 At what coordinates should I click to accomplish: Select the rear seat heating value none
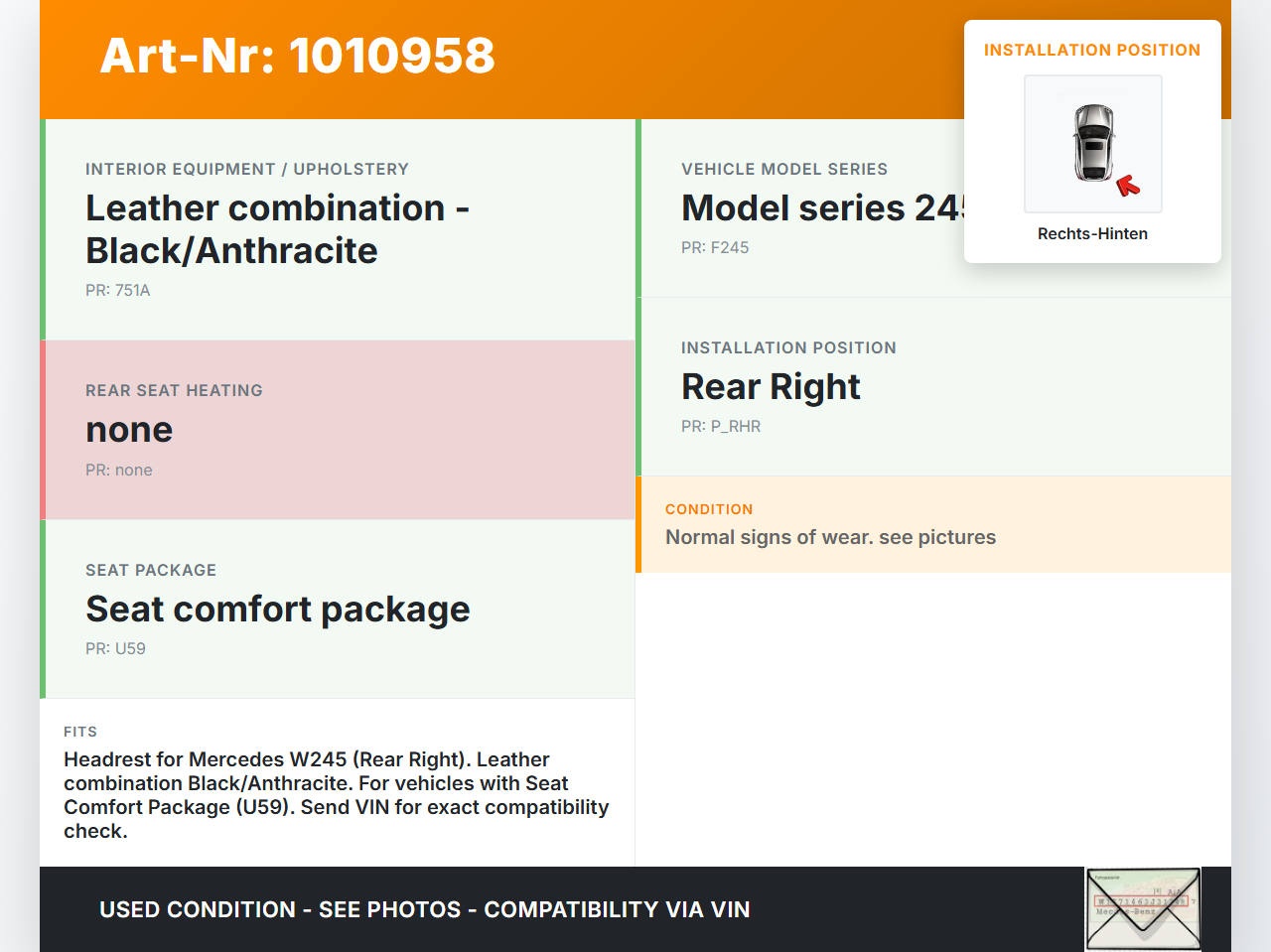[x=129, y=430]
